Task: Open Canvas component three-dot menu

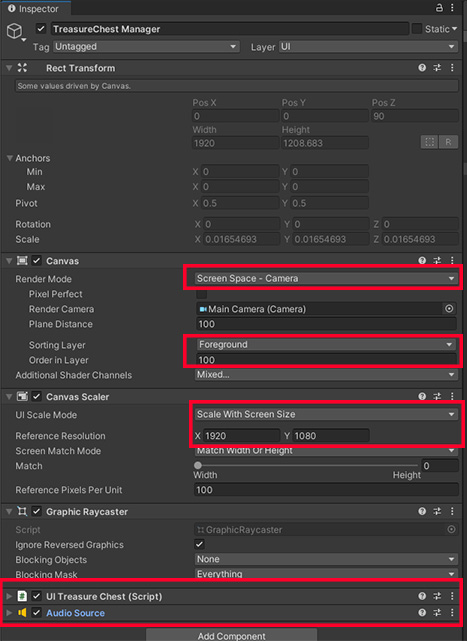Action: (452, 260)
